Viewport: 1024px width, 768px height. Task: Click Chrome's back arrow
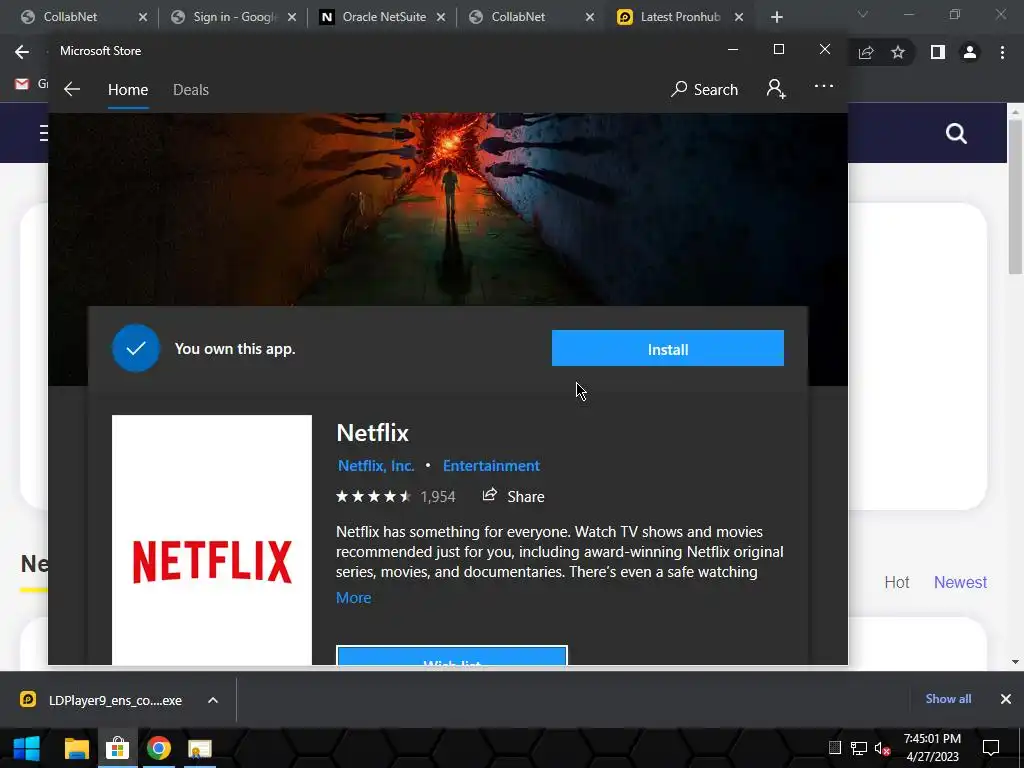click(22, 52)
